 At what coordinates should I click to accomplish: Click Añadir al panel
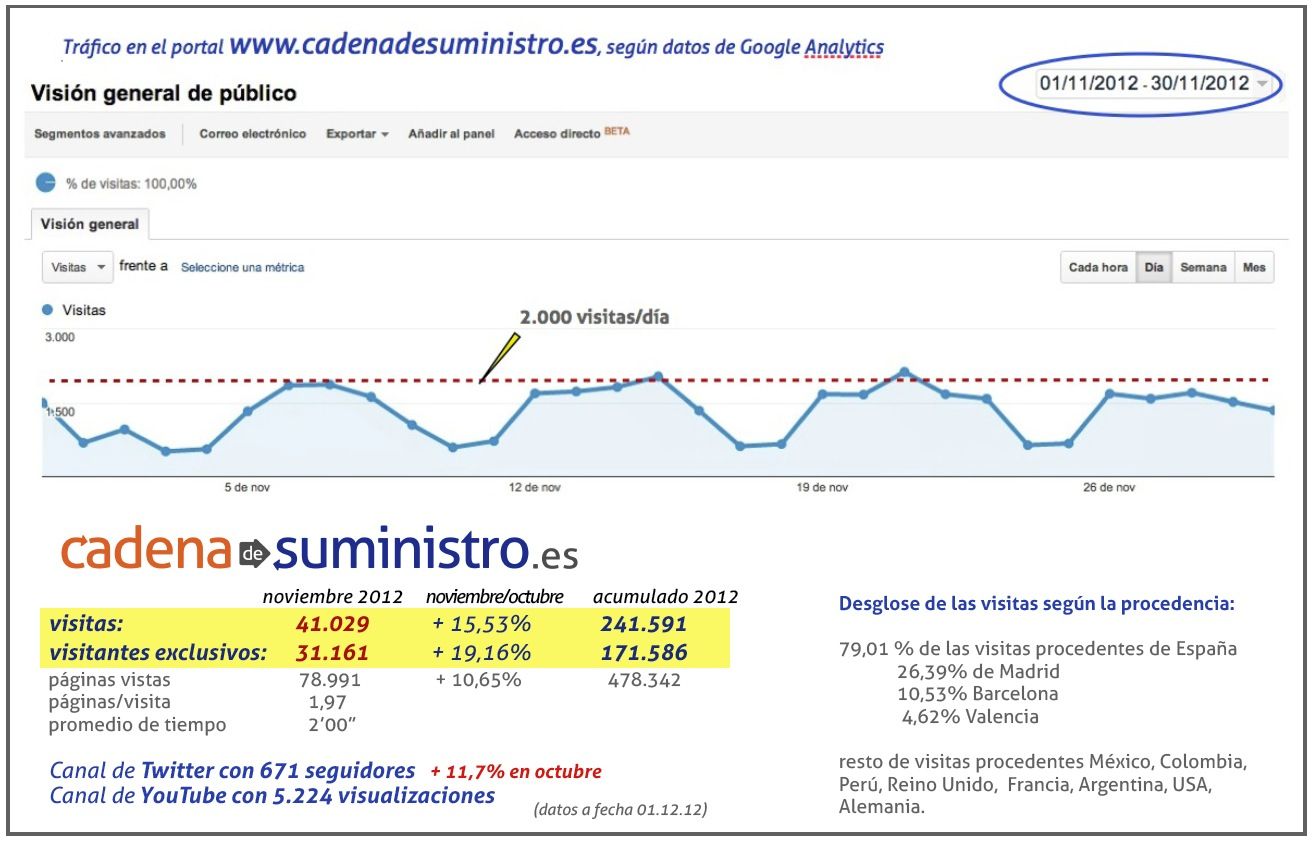pyautogui.click(x=451, y=134)
